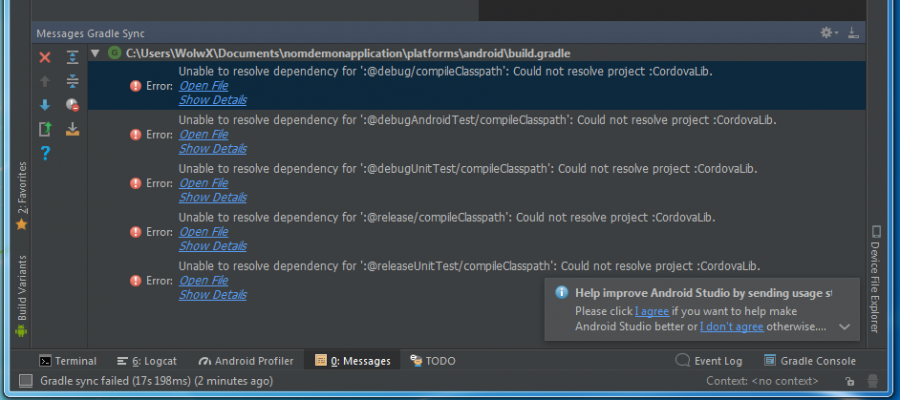The height and width of the screenshot is (400, 900).
Task: Open the Android Profiler tab
Action: [246, 361]
